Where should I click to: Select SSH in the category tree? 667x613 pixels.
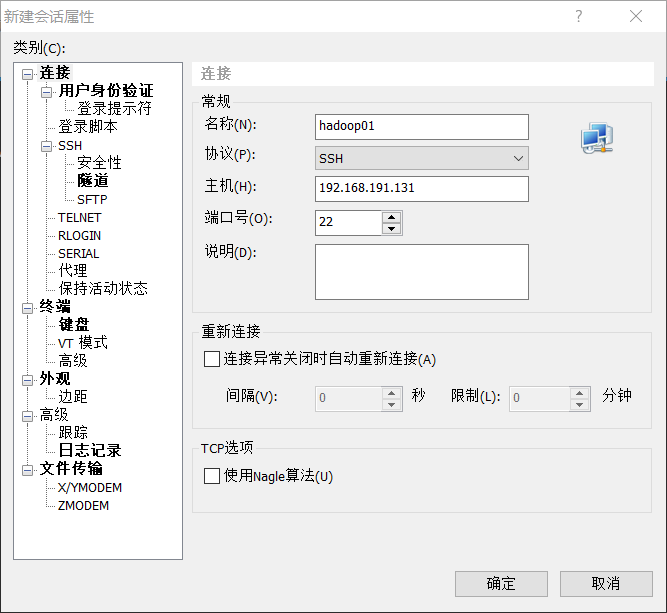point(70,145)
